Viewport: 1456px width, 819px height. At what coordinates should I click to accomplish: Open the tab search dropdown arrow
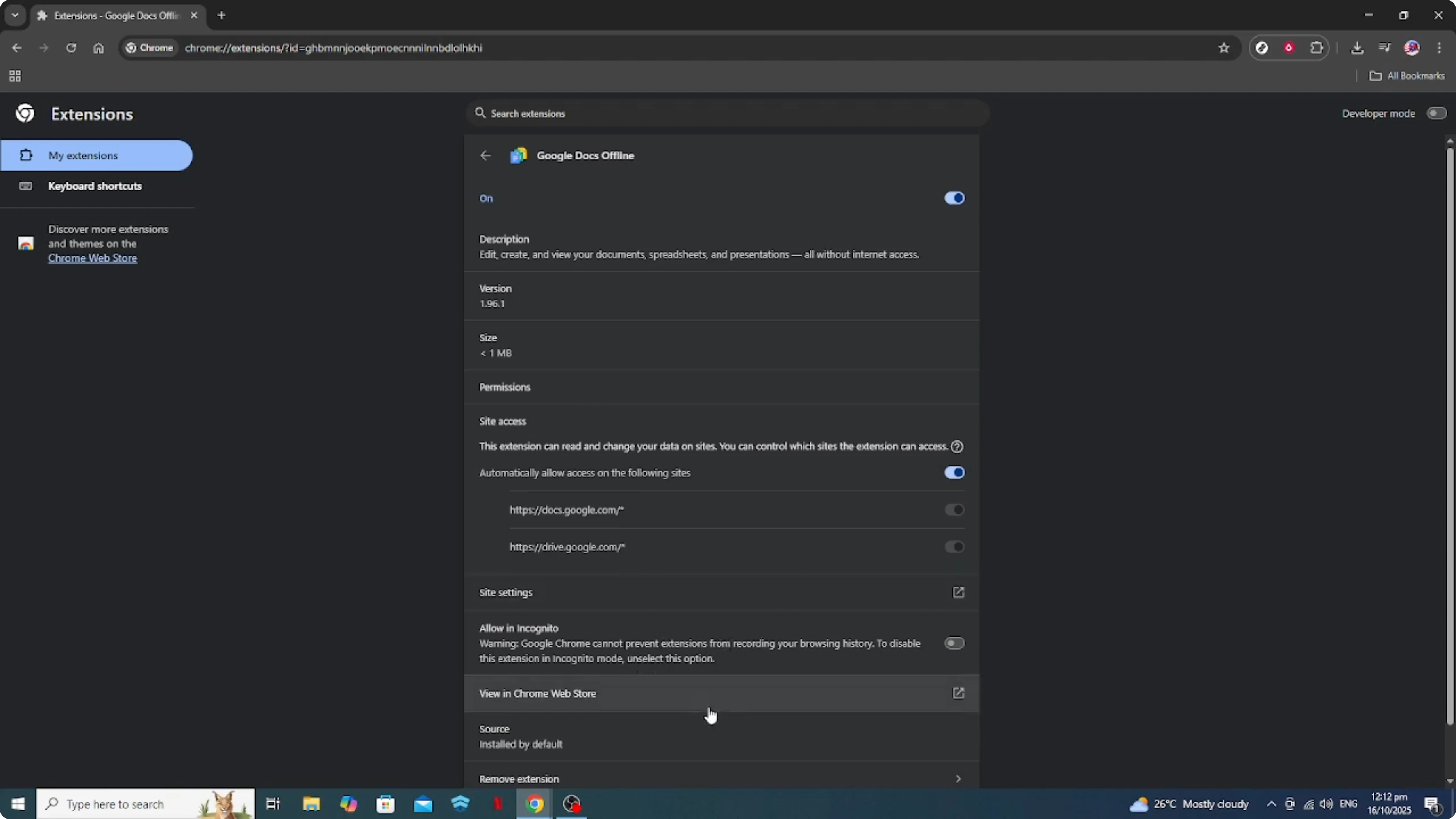click(15, 15)
